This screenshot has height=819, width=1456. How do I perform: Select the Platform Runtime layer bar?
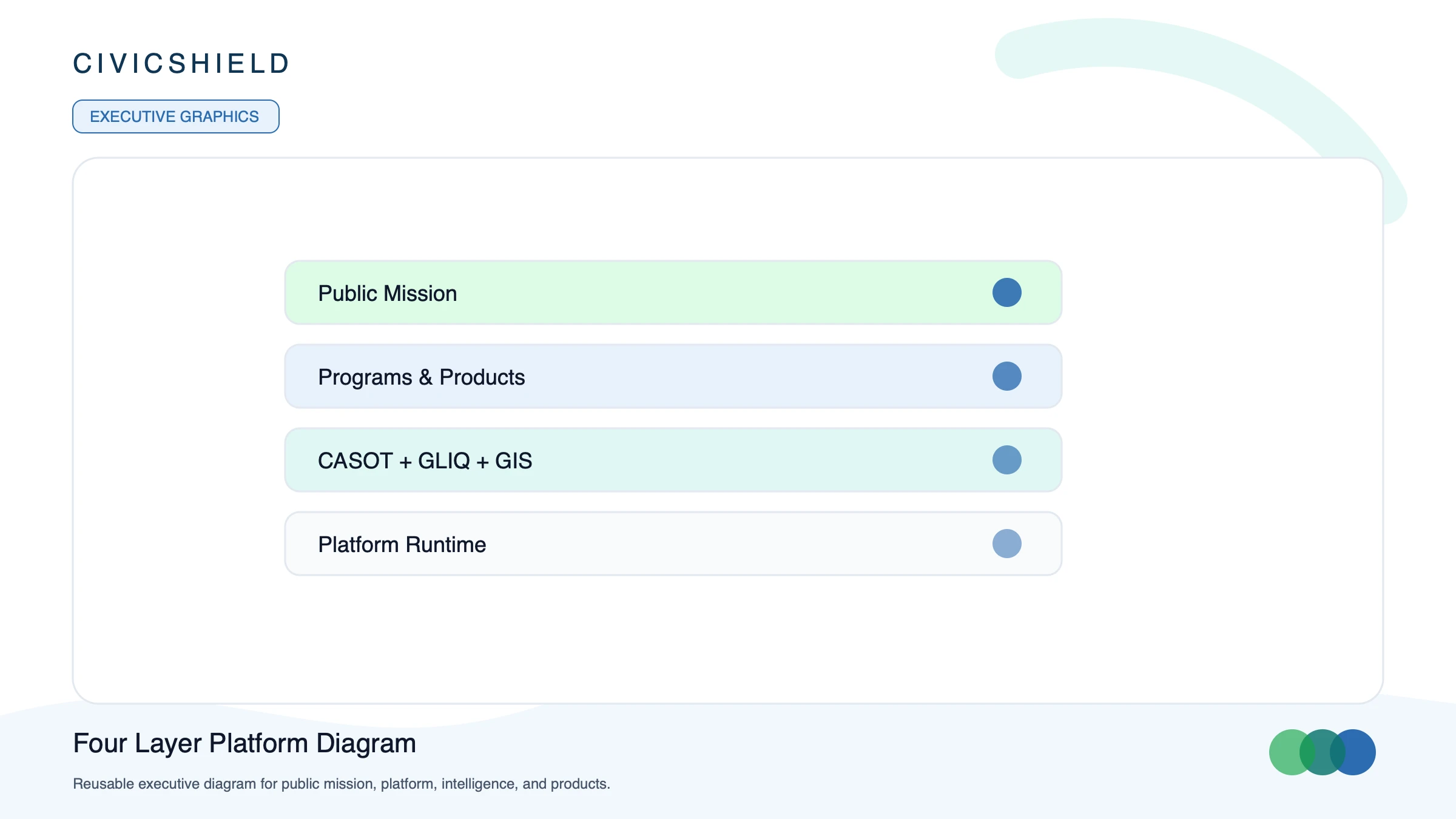tap(673, 544)
